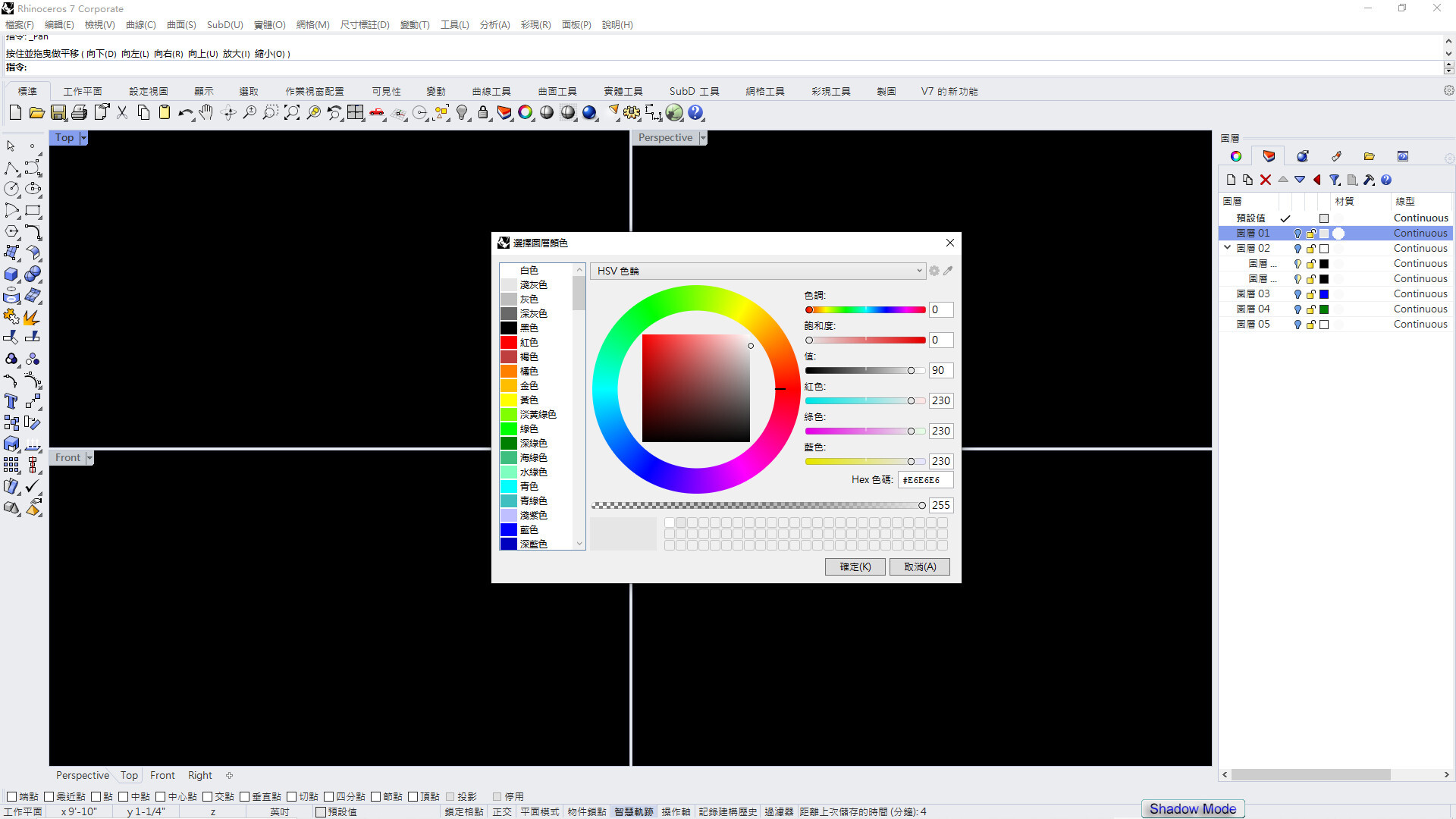
Task: Click the Zoom Extents toolbar icon
Action: click(292, 113)
